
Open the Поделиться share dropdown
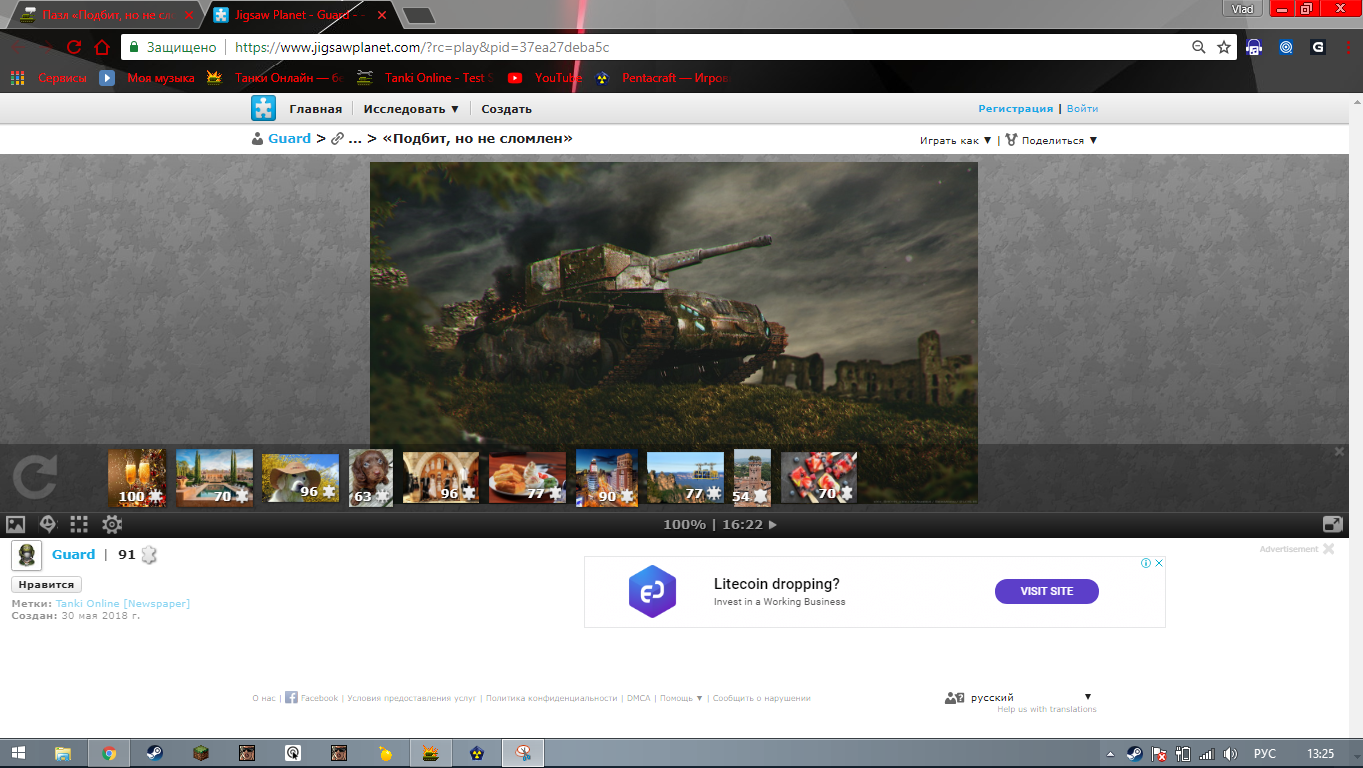pos(1052,141)
